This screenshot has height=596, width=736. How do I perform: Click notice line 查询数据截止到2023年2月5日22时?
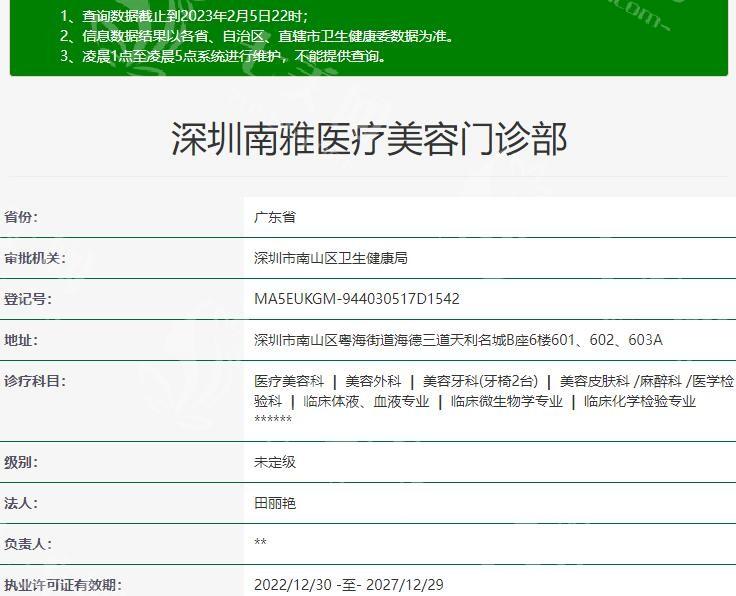click(184, 16)
